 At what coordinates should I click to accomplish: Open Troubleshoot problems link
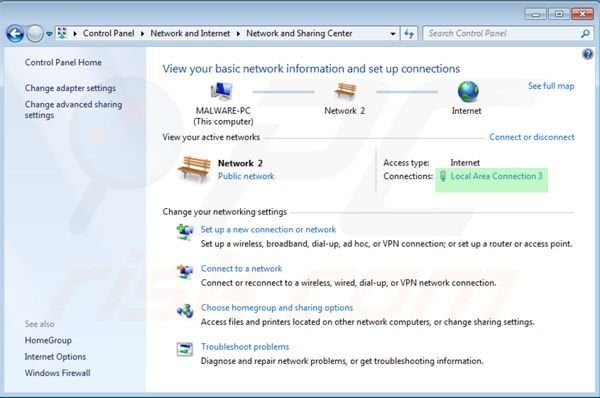(245, 347)
